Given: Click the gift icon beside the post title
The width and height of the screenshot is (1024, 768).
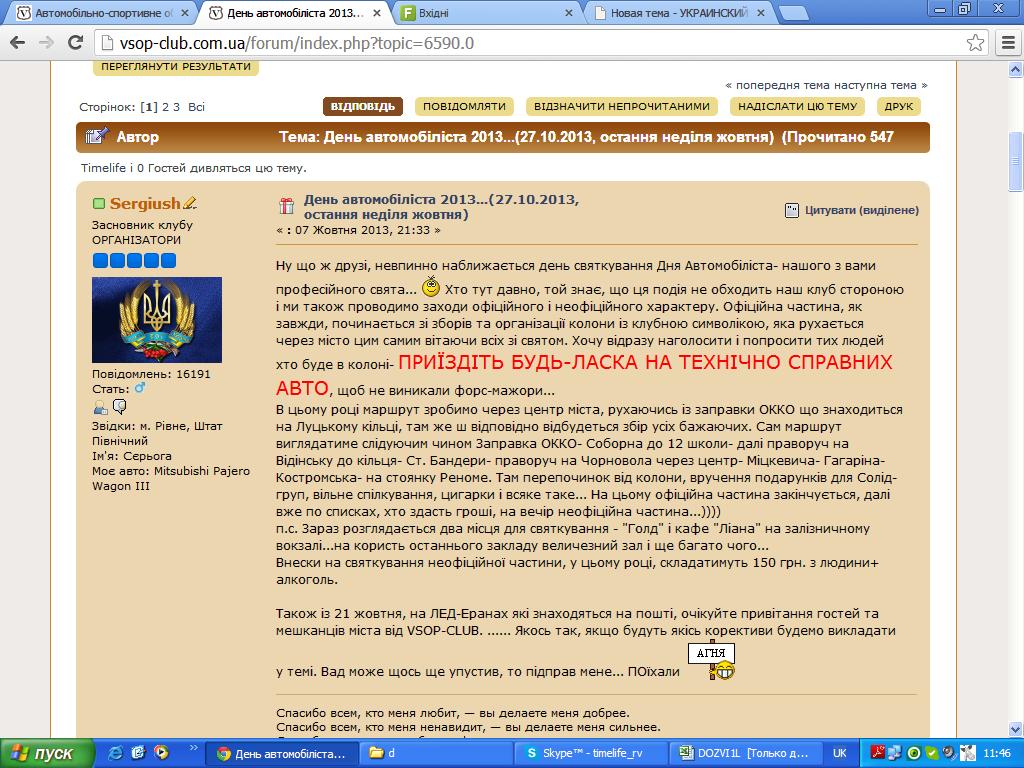Looking at the screenshot, I should (286, 207).
